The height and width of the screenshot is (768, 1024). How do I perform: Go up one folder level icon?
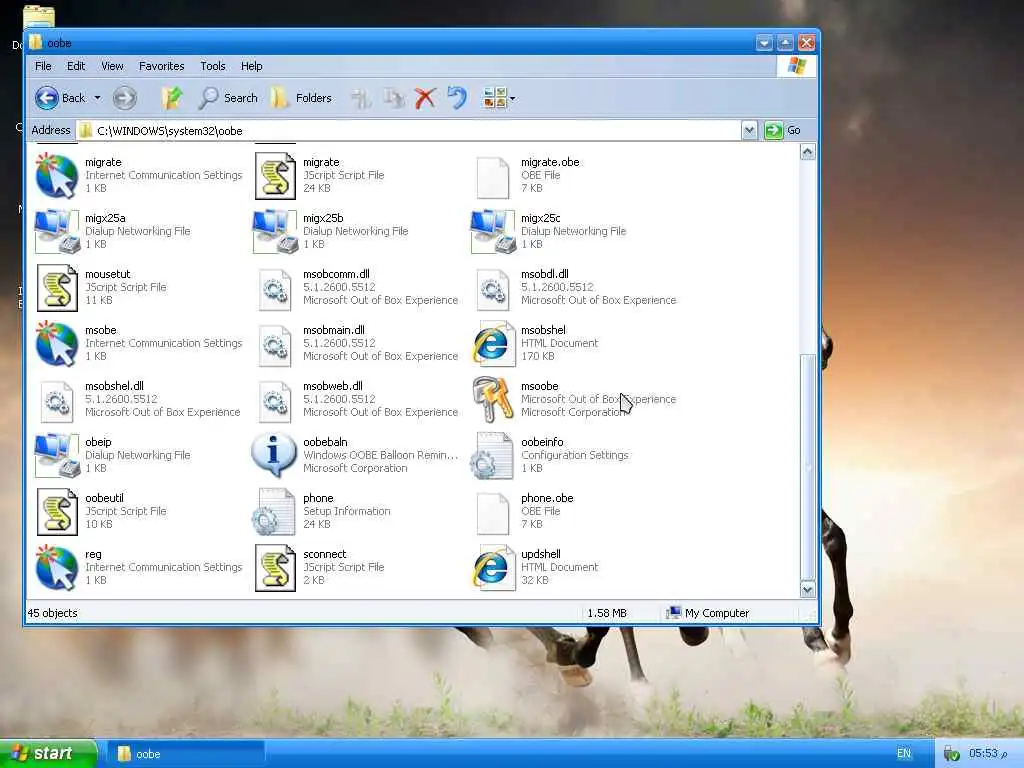172,98
